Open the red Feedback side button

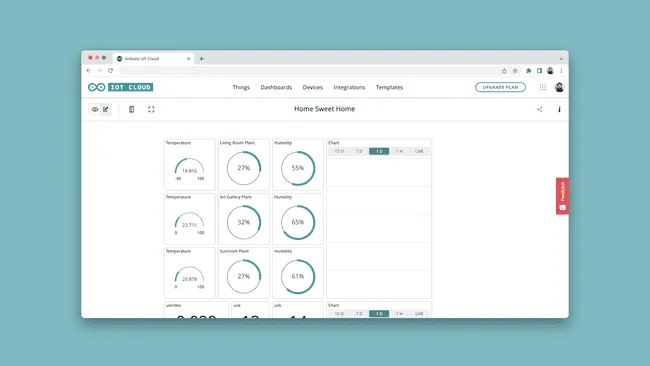[x=562, y=196]
